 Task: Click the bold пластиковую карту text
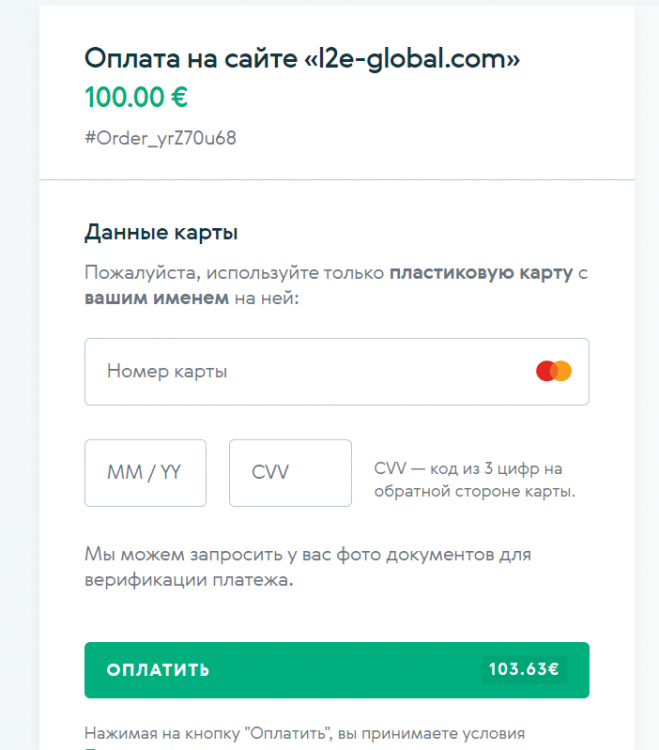pos(481,273)
